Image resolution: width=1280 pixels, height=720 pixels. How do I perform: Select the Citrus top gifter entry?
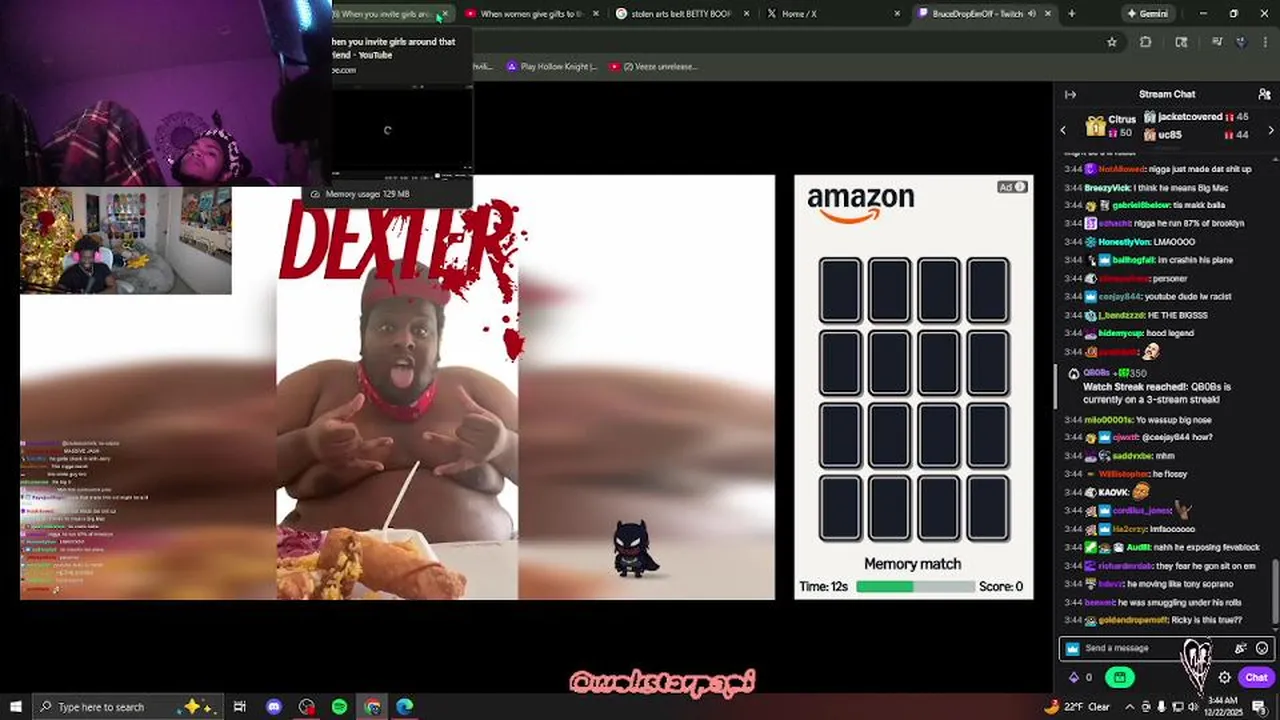click(x=1110, y=126)
